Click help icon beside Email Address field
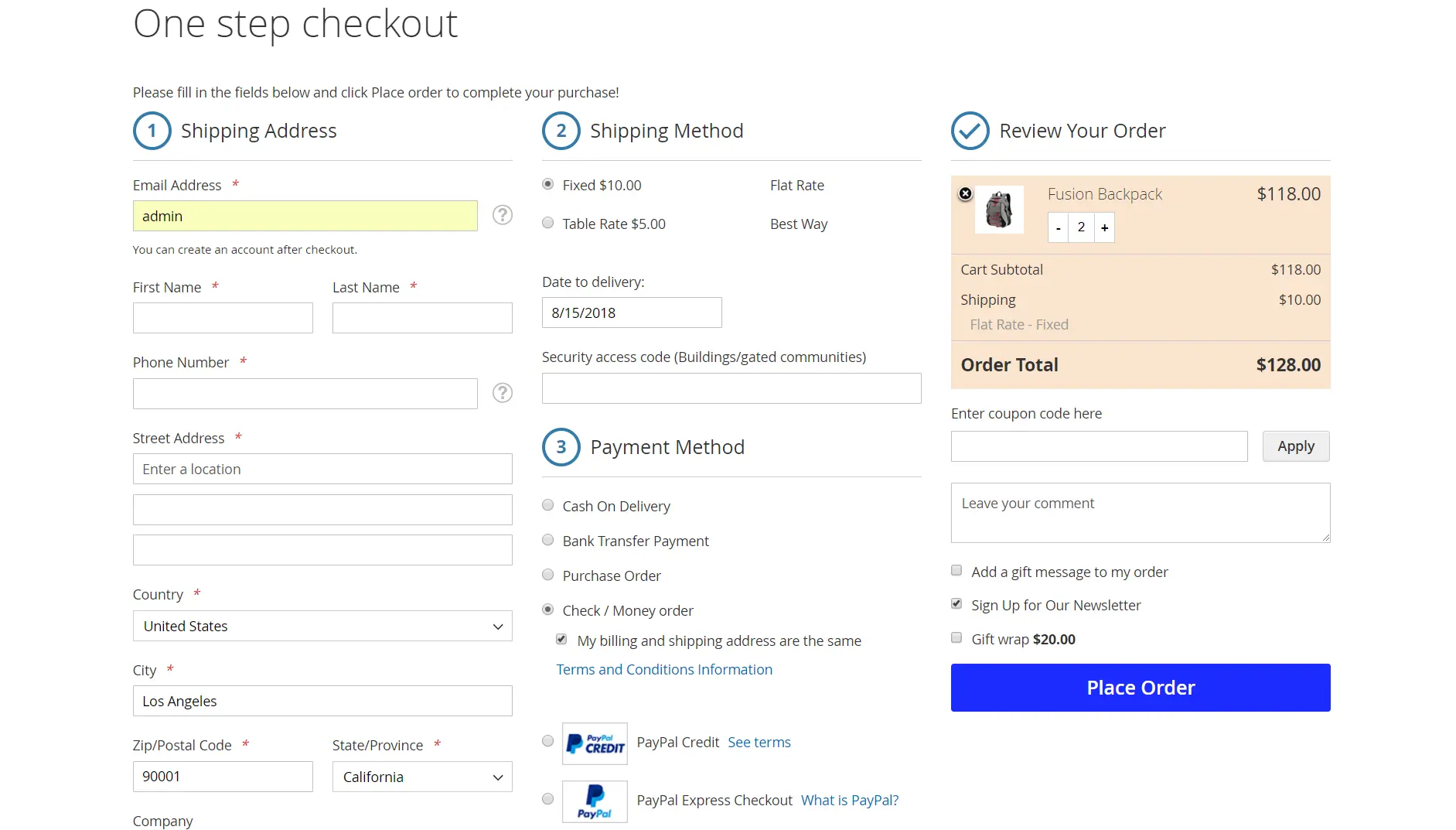Viewport: 1456px width, 830px height. (x=503, y=215)
